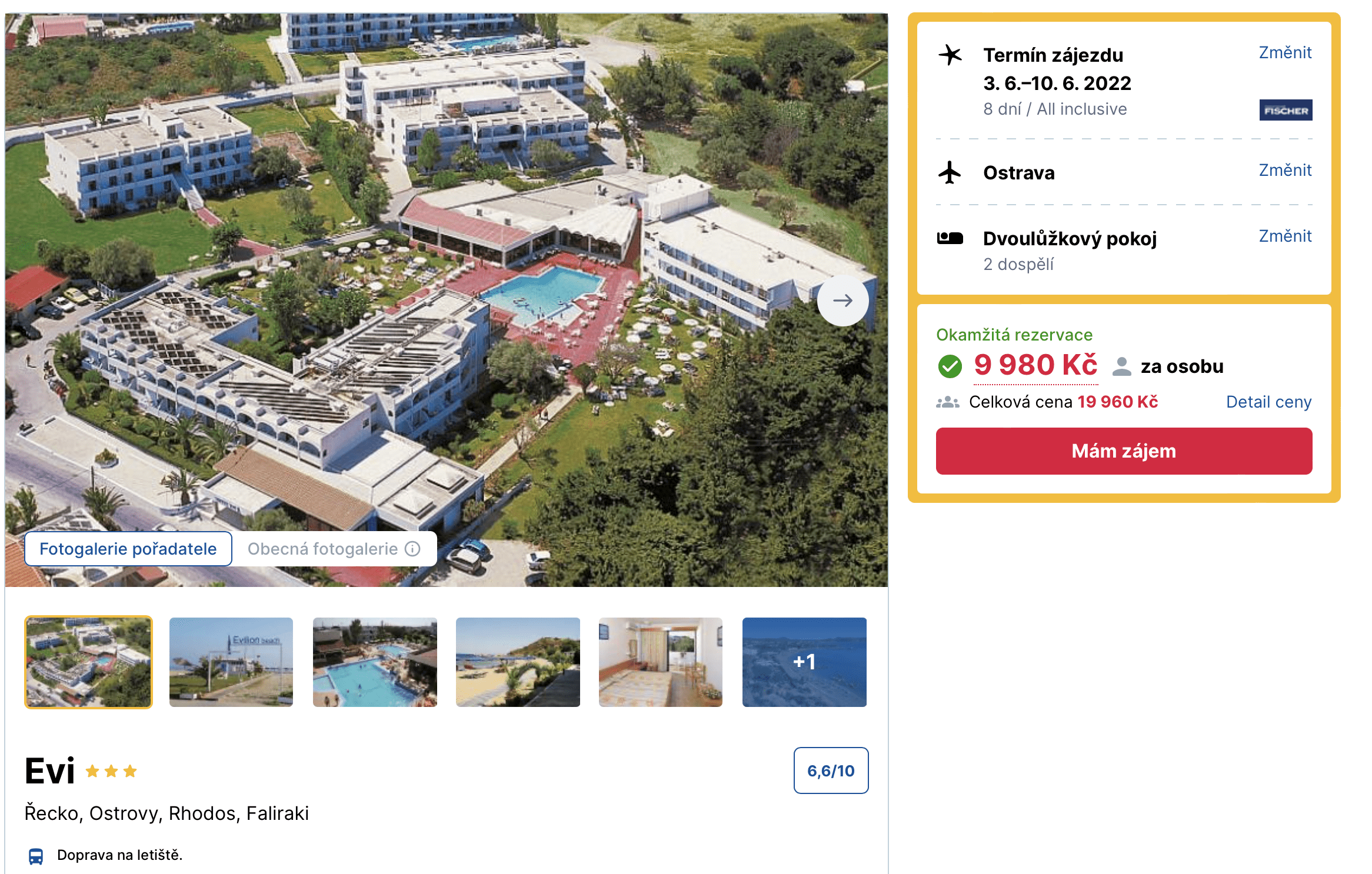The height and width of the screenshot is (874, 1372).
Task: Click the info icon beside Obecná fotogalerie
Action: (413, 549)
